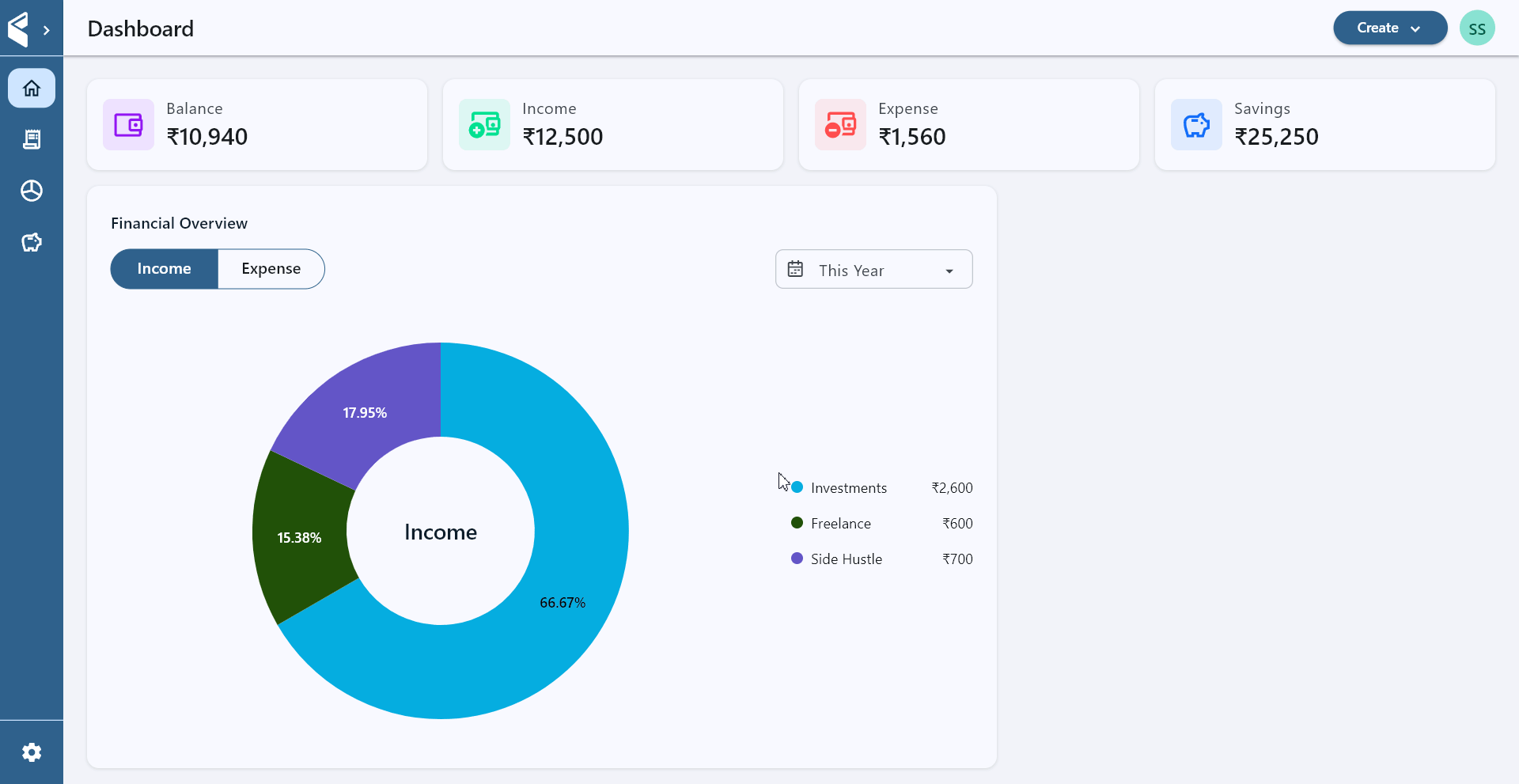The height and width of the screenshot is (784, 1519).
Task: Open the pie chart analytics sidebar icon
Action: point(32,191)
